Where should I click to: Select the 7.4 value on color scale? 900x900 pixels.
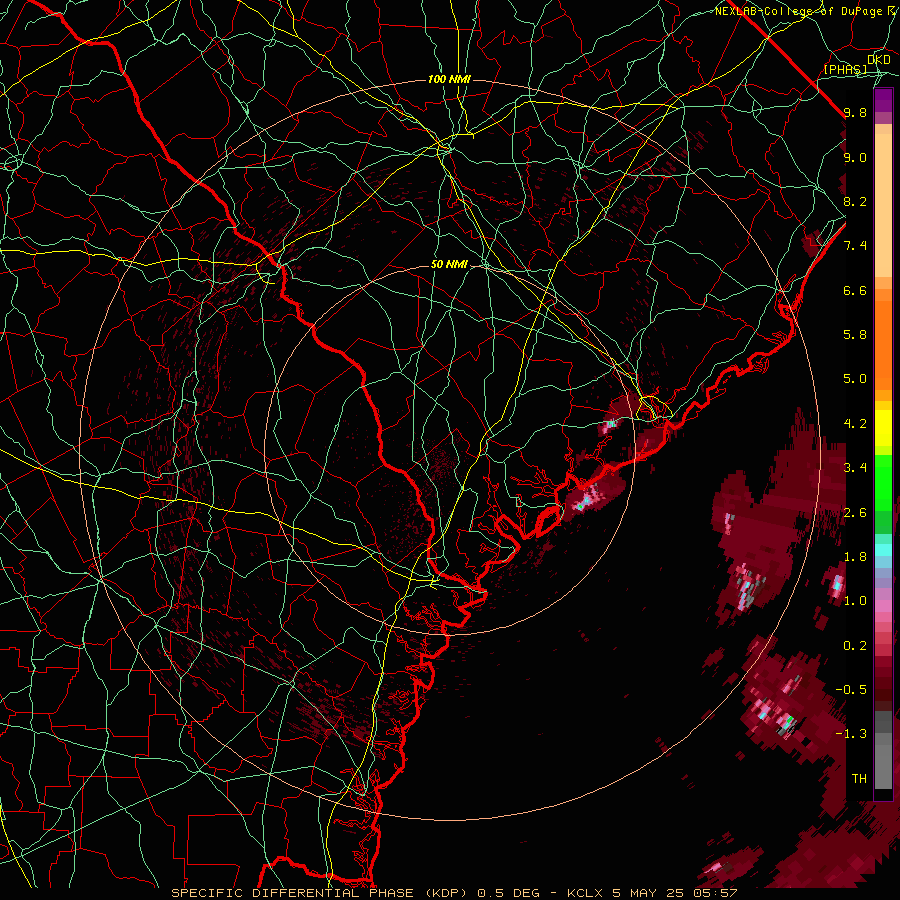click(x=855, y=246)
